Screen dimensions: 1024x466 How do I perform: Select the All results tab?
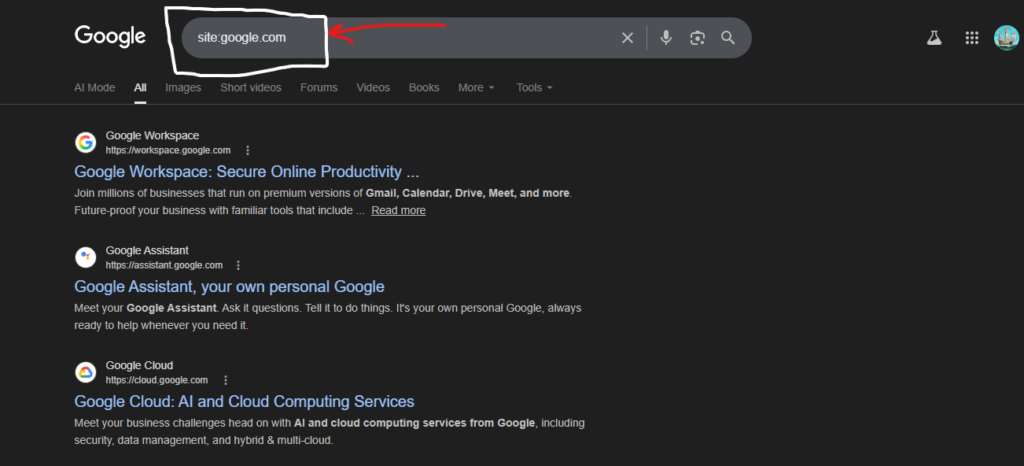coord(140,87)
